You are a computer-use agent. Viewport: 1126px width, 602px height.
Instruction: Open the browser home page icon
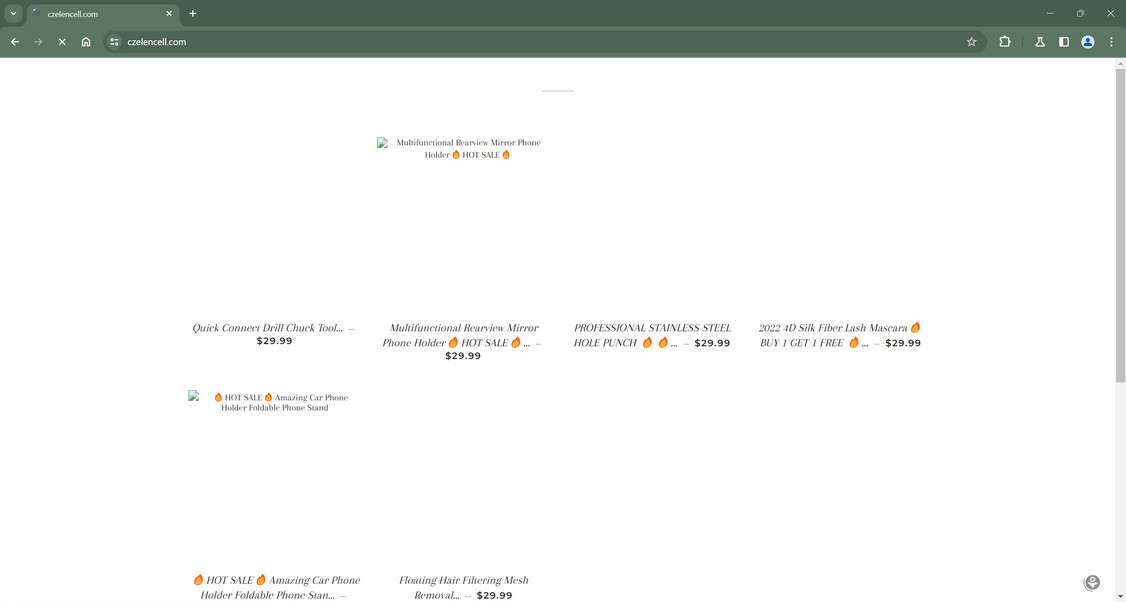point(86,42)
